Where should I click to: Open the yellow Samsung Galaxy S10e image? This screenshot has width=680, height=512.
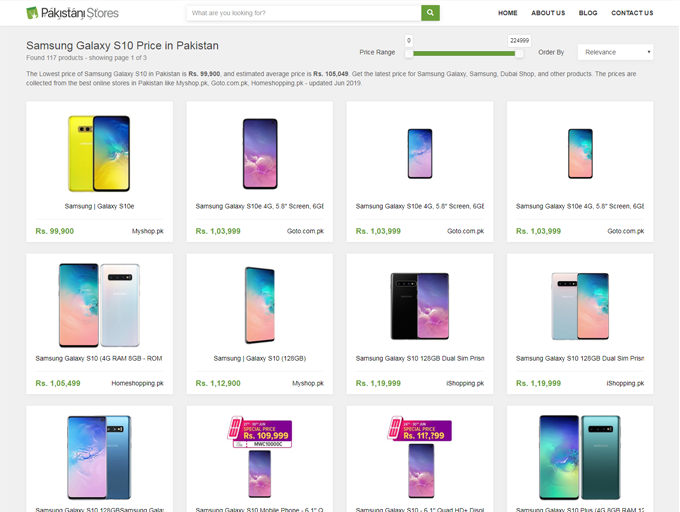tap(99, 153)
